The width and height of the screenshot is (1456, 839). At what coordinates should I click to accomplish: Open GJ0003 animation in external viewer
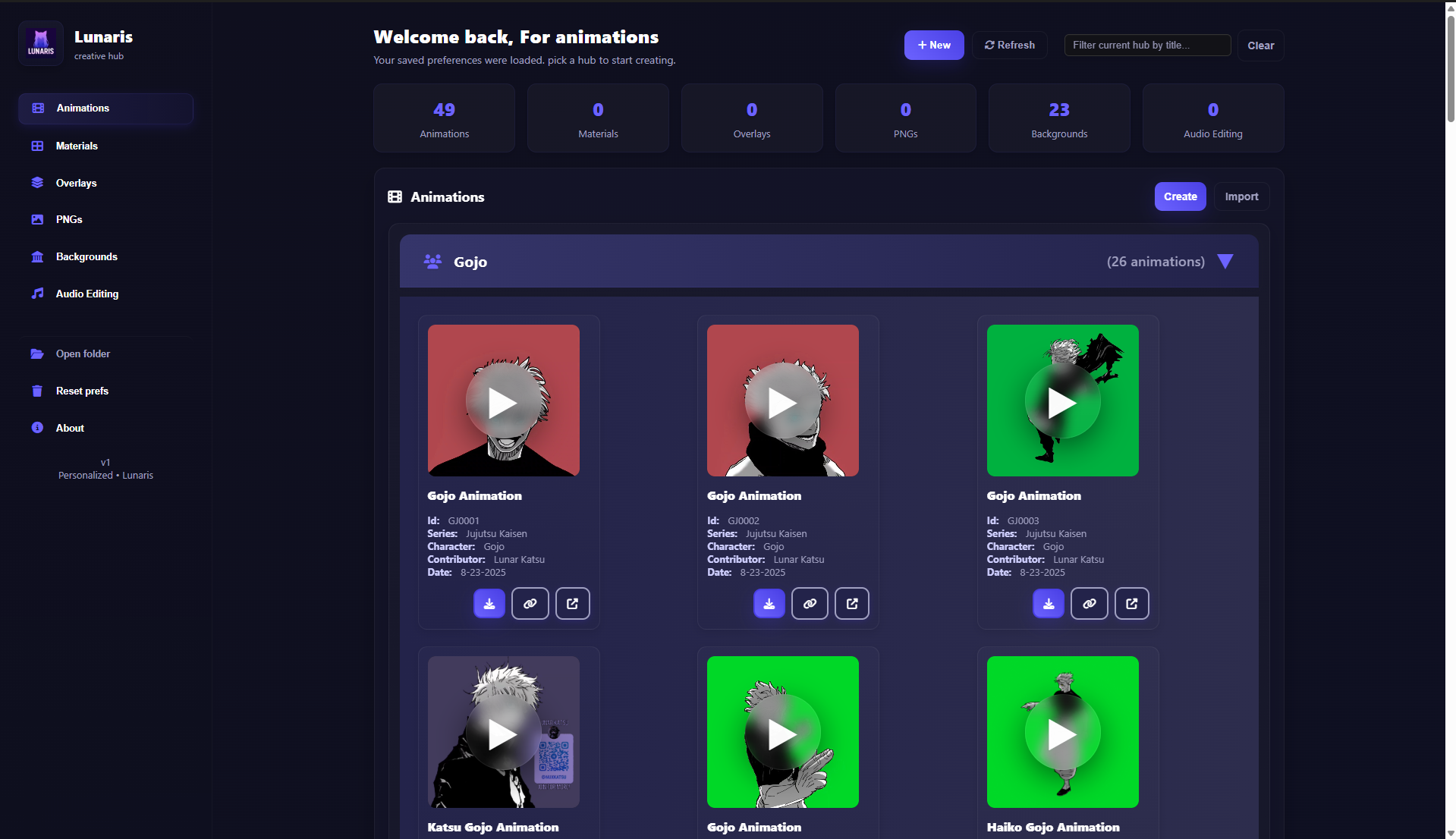click(x=1131, y=603)
